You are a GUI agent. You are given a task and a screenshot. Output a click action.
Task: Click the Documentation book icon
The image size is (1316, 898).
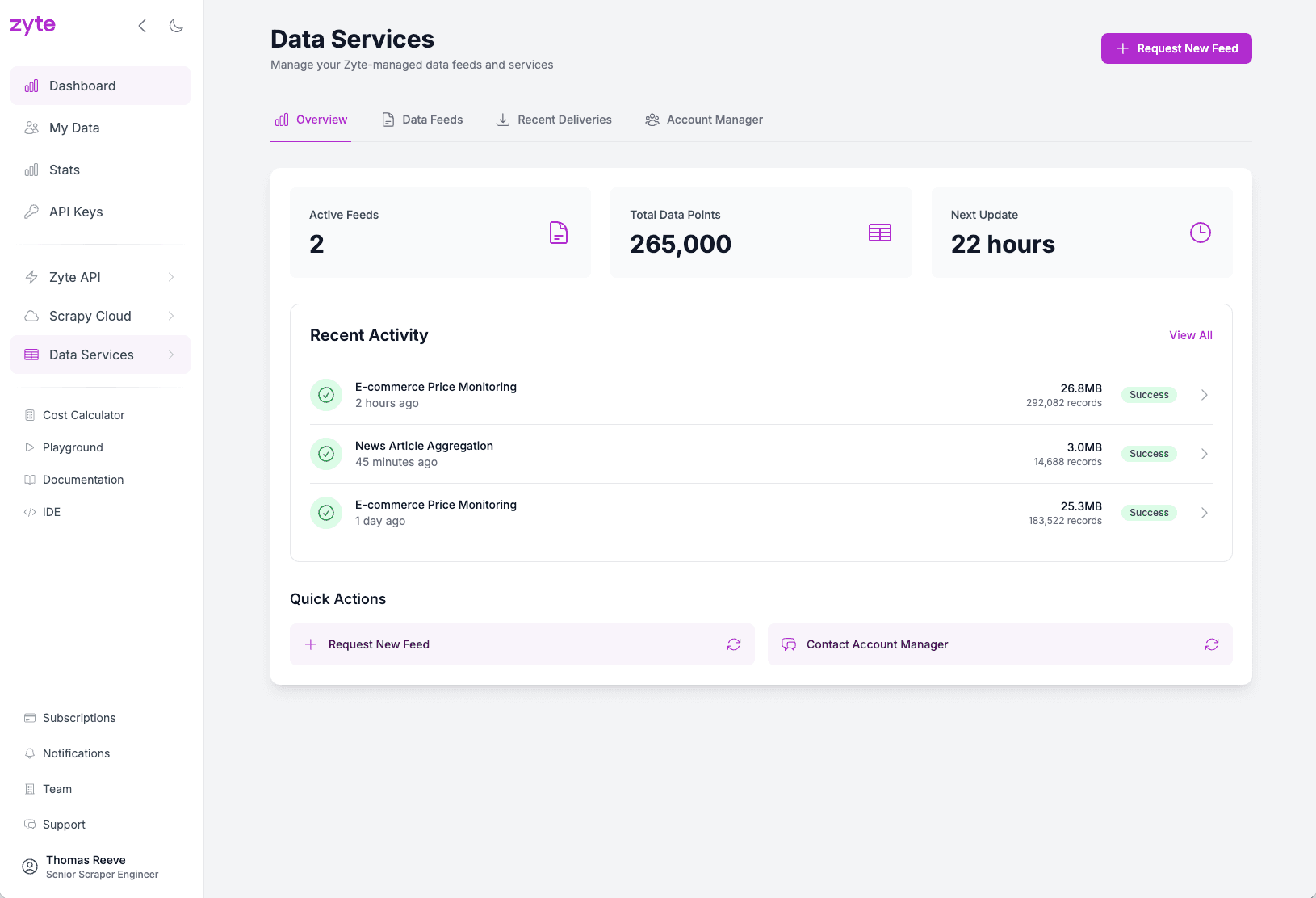pyautogui.click(x=30, y=480)
